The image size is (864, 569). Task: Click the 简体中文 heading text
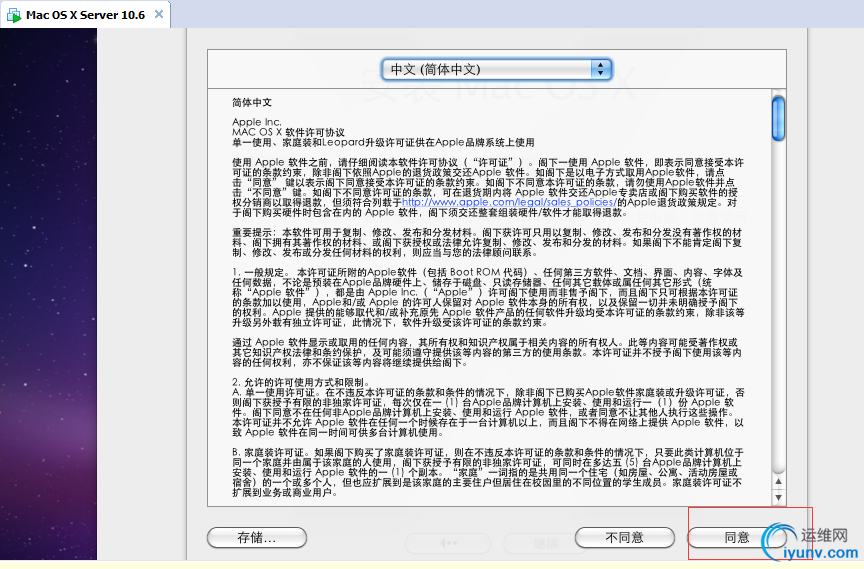(252, 102)
